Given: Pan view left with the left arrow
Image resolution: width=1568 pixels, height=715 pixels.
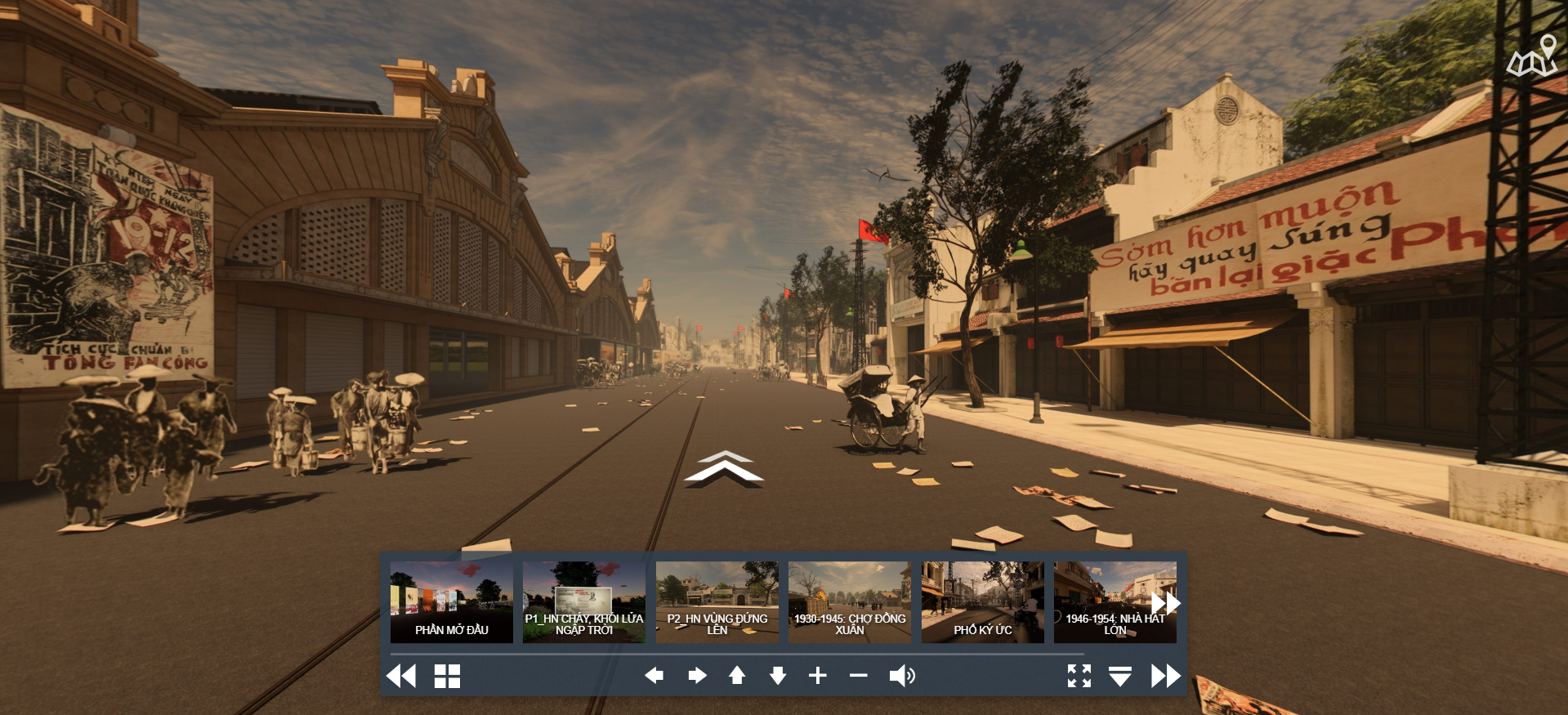Looking at the screenshot, I should pos(654,676).
